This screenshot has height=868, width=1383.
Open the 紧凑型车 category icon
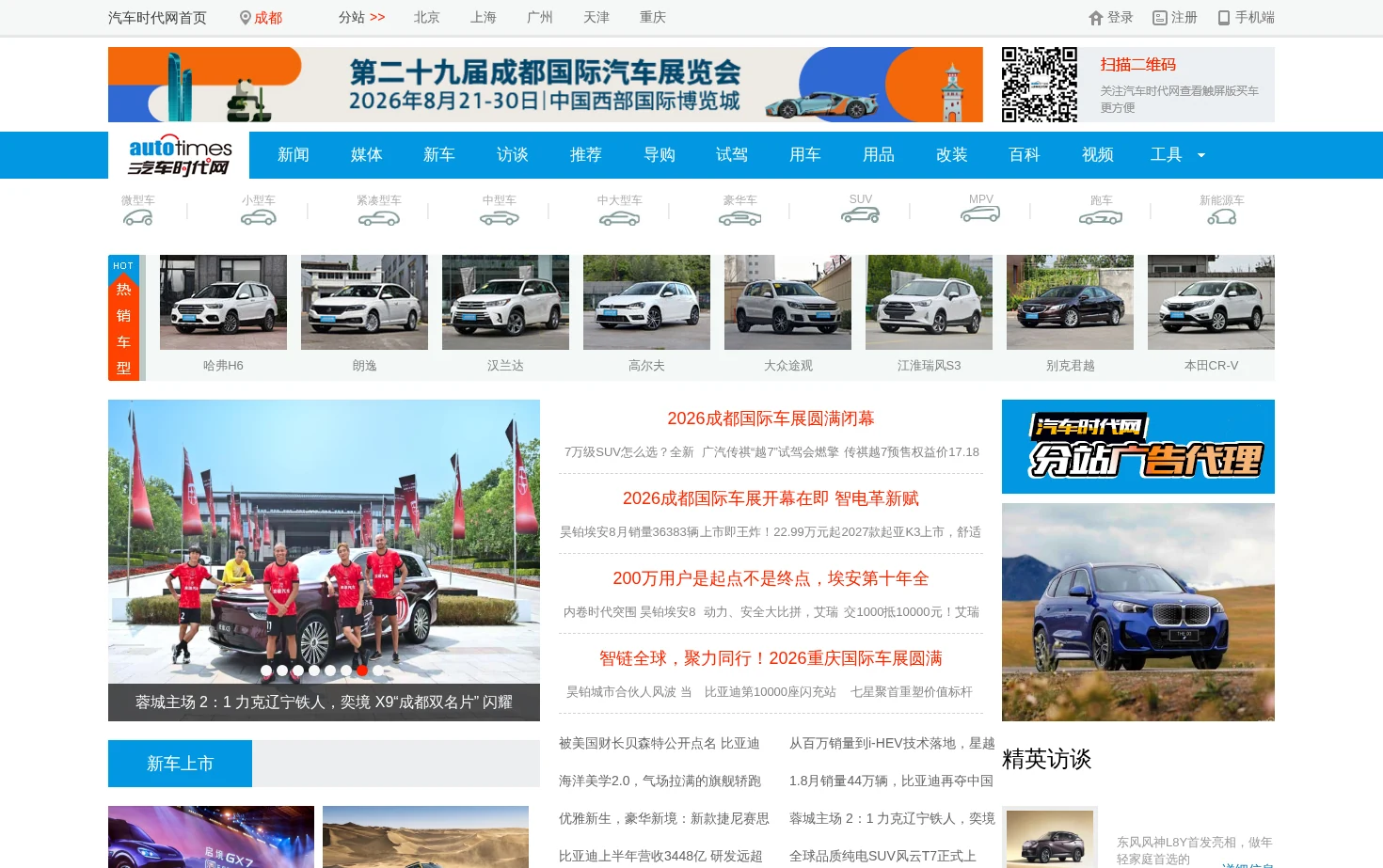click(x=378, y=218)
